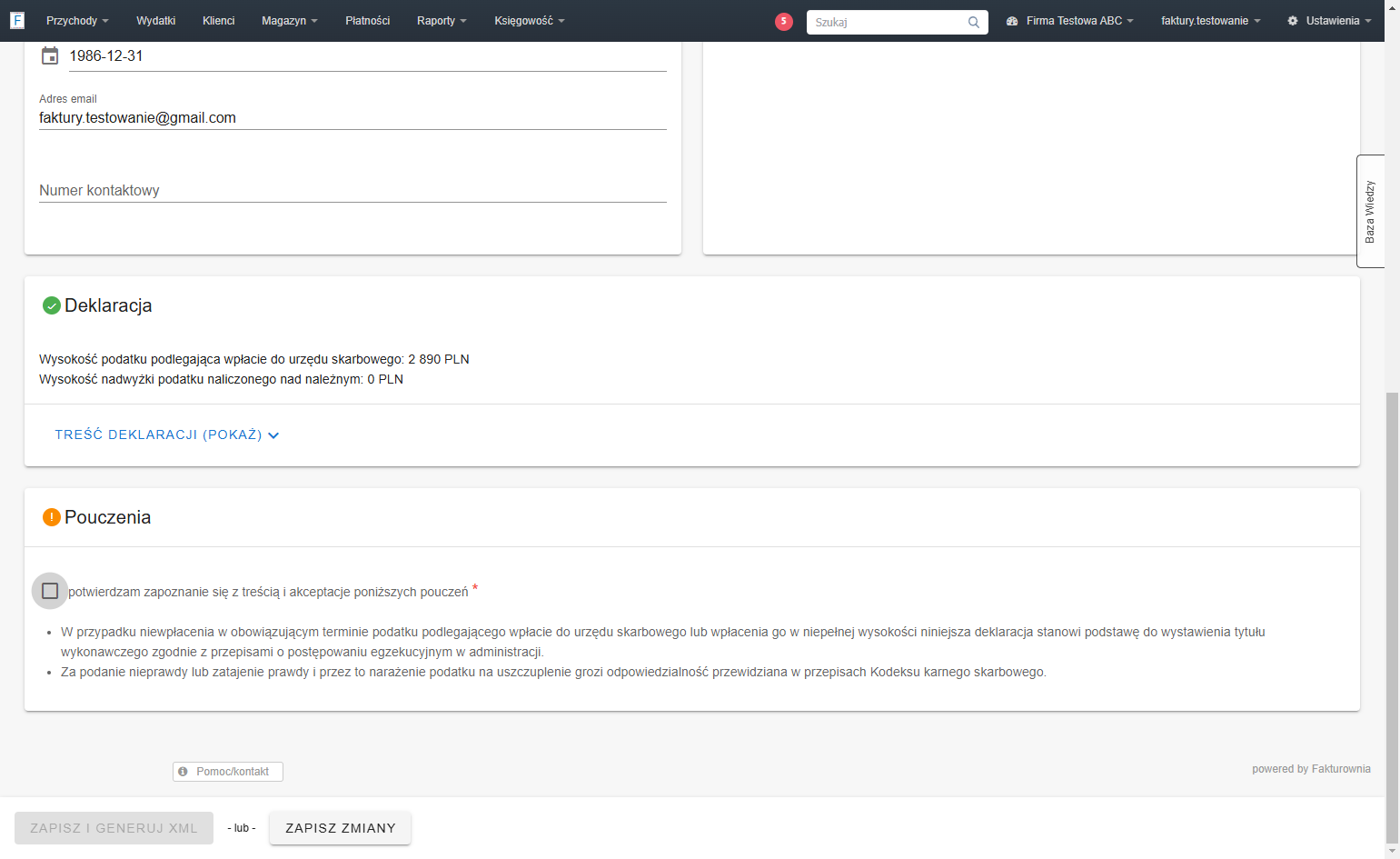Open the faktury.testowanie account dropdown
The width and height of the screenshot is (1400, 859).
[1211, 21]
